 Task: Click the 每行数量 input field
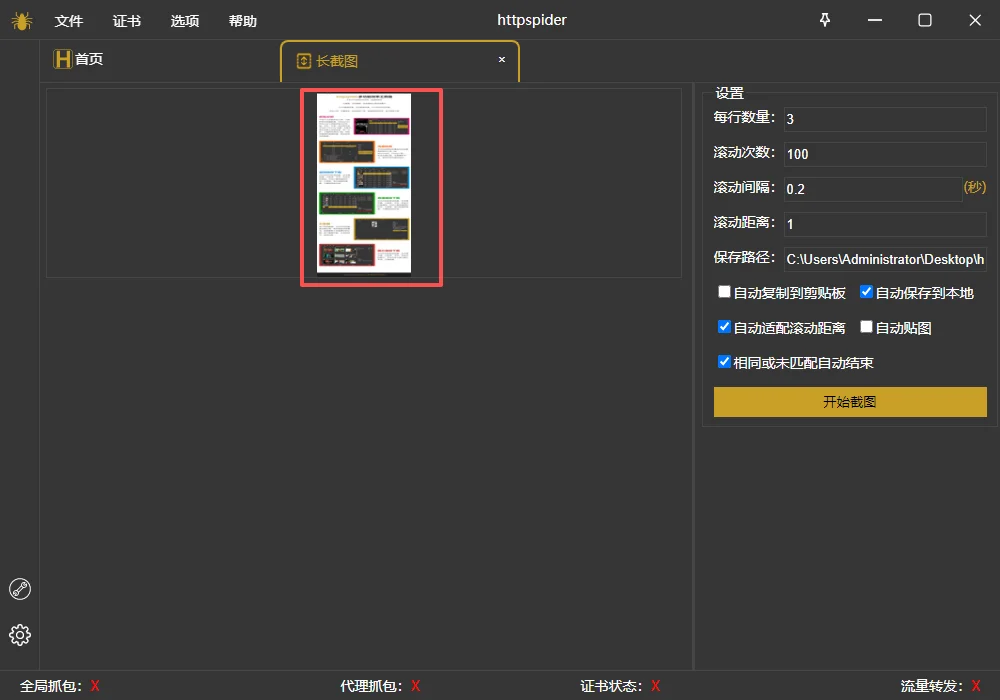[885, 119]
